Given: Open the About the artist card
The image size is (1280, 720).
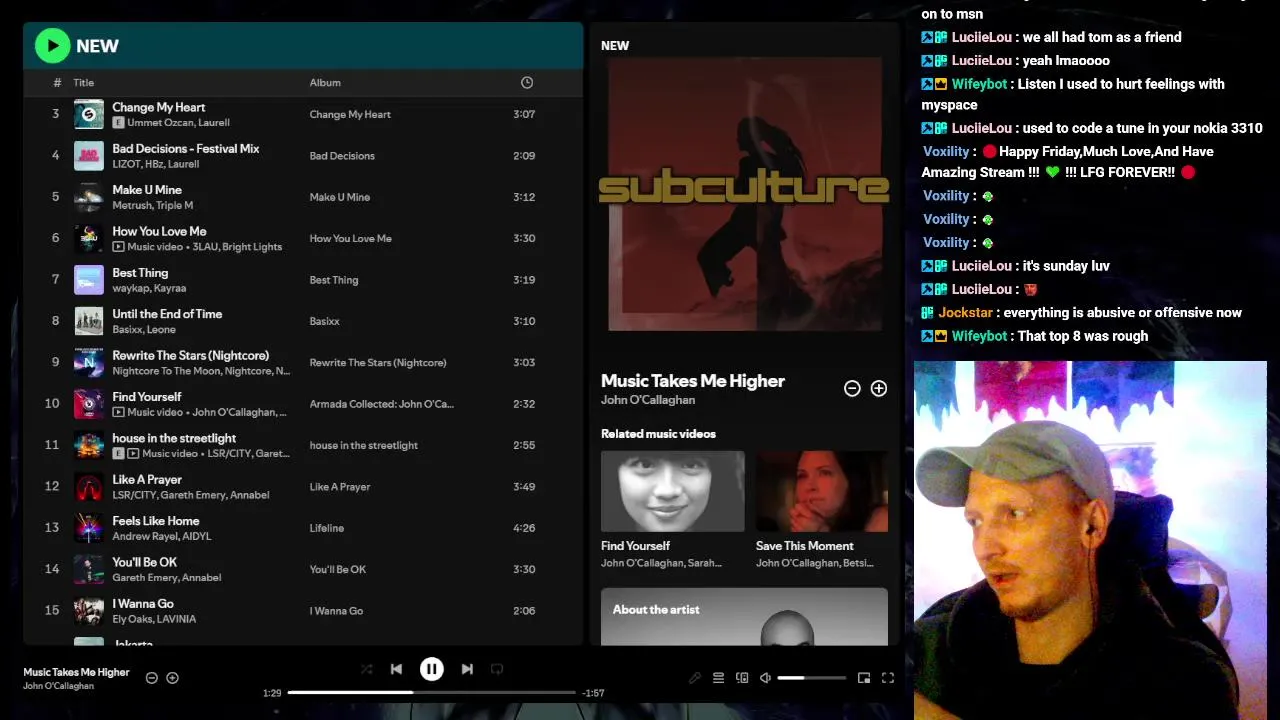Looking at the screenshot, I should pyautogui.click(x=744, y=617).
